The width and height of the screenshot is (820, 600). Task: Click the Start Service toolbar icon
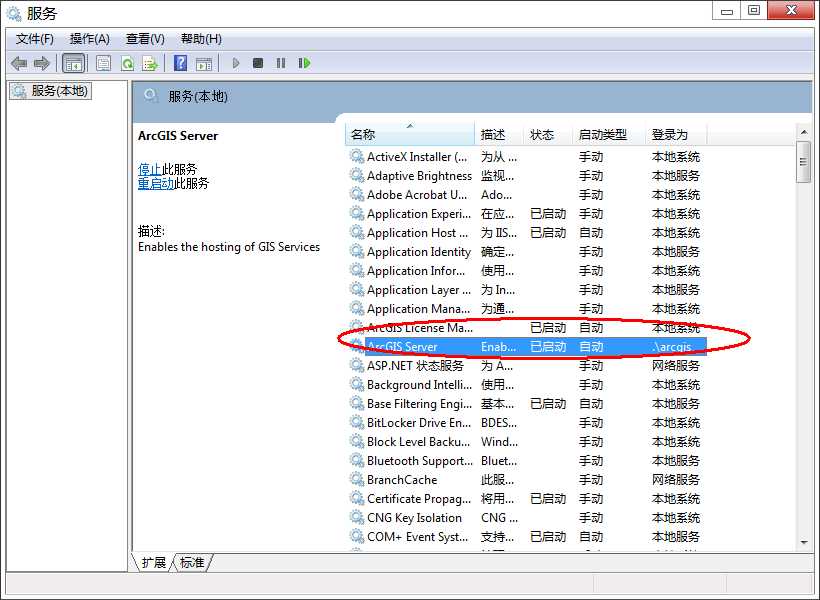click(x=234, y=63)
